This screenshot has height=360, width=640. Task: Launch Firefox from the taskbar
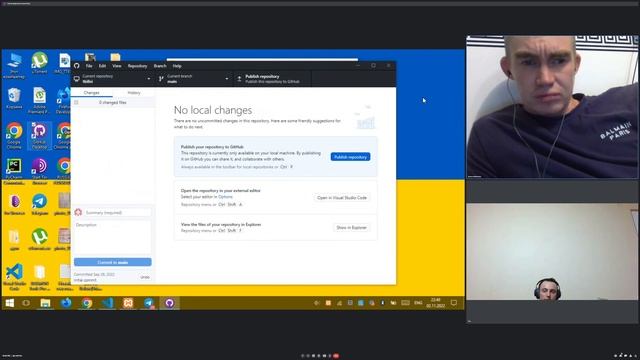click(x=66, y=303)
